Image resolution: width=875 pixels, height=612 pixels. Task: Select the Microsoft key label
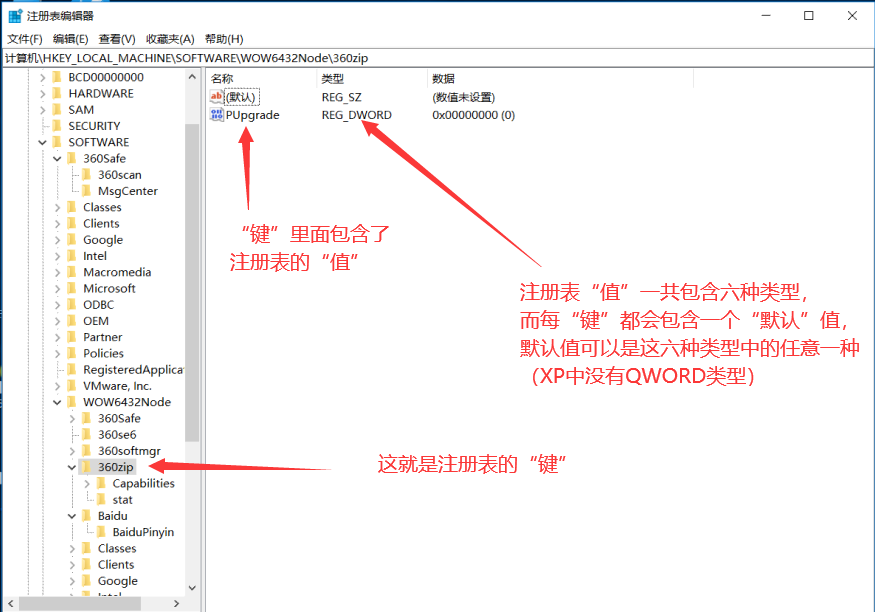pyautogui.click(x=109, y=288)
